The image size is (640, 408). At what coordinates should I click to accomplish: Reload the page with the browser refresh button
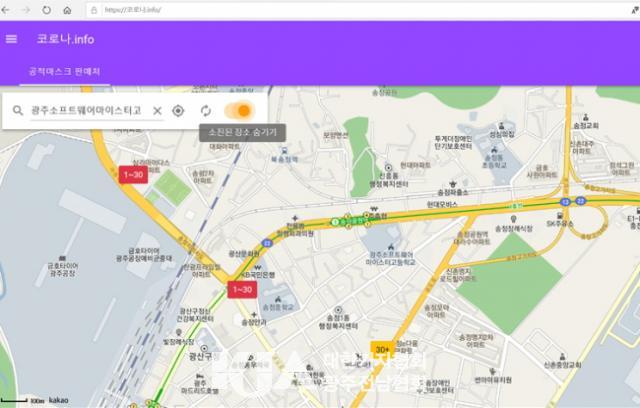coord(47,10)
